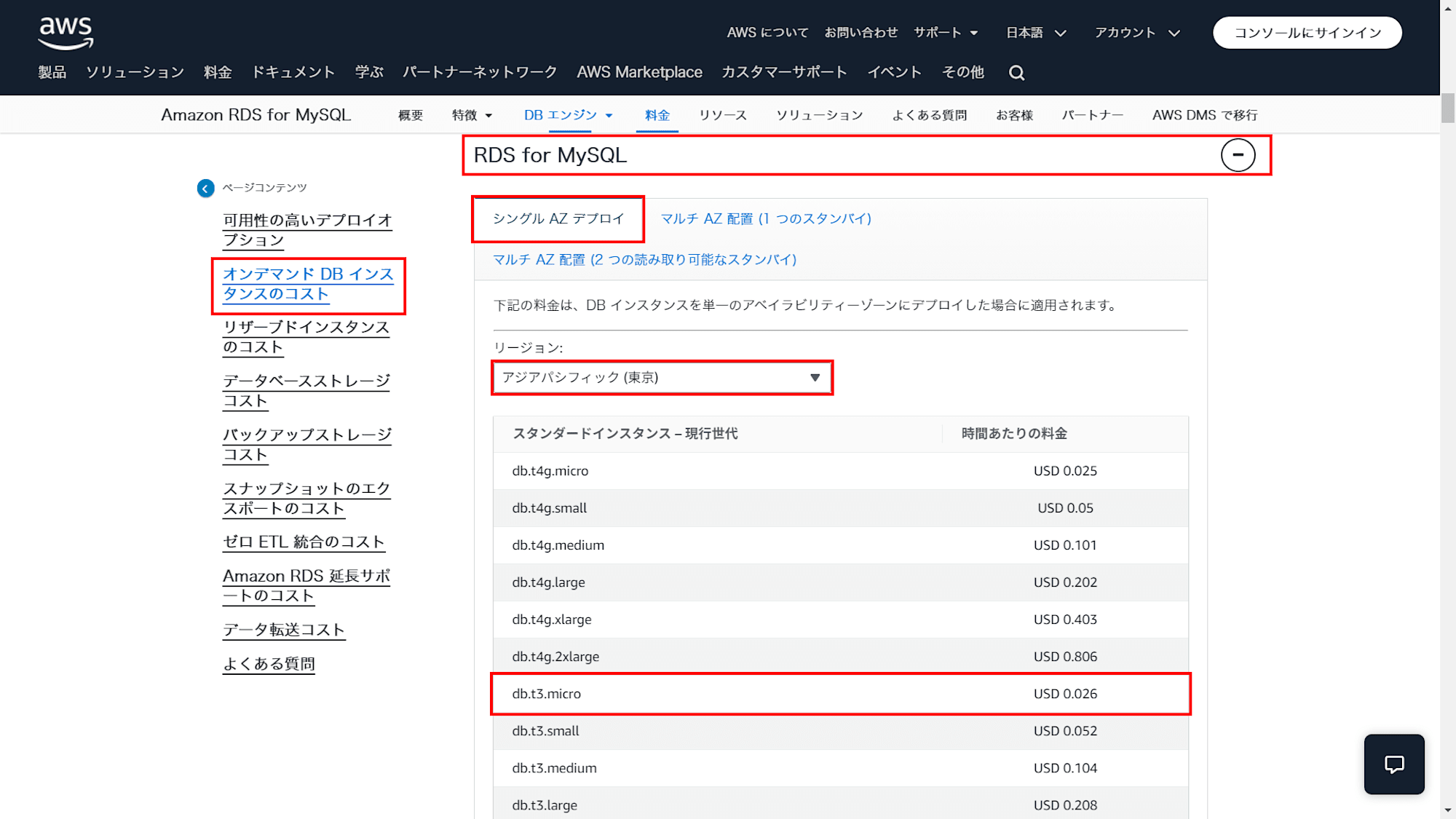Collapse the RDS for MySQL section
This screenshot has height=819, width=1456.
coord(1238,155)
